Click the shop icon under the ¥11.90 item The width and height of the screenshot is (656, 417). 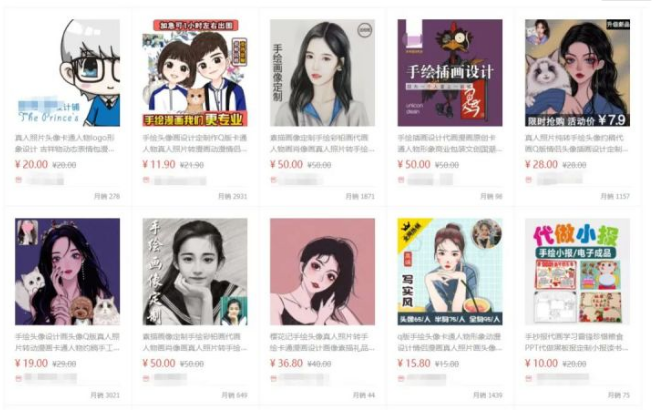click(146, 180)
